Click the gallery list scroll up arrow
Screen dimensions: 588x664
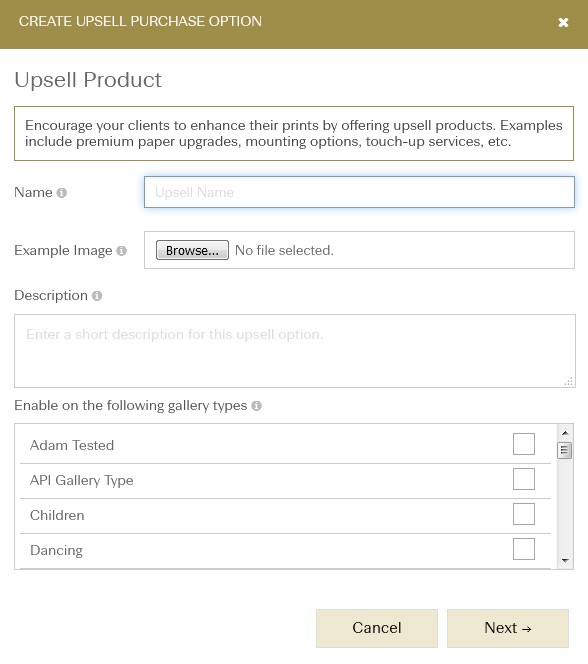click(x=565, y=433)
